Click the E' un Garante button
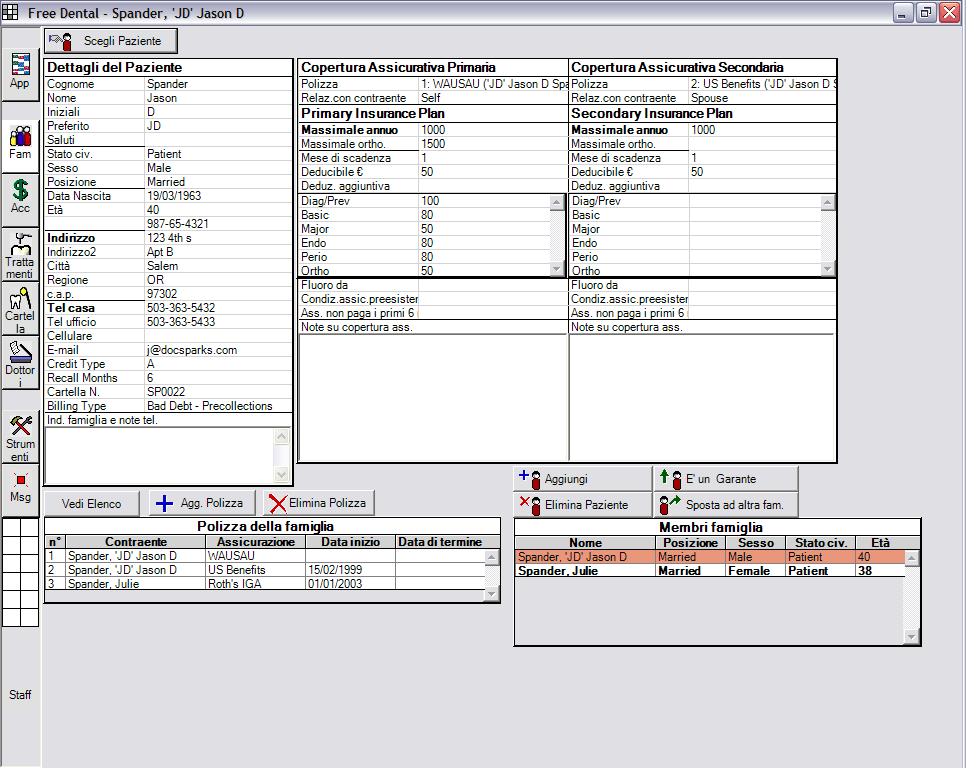This screenshot has width=966, height=768. click(726, 479)
